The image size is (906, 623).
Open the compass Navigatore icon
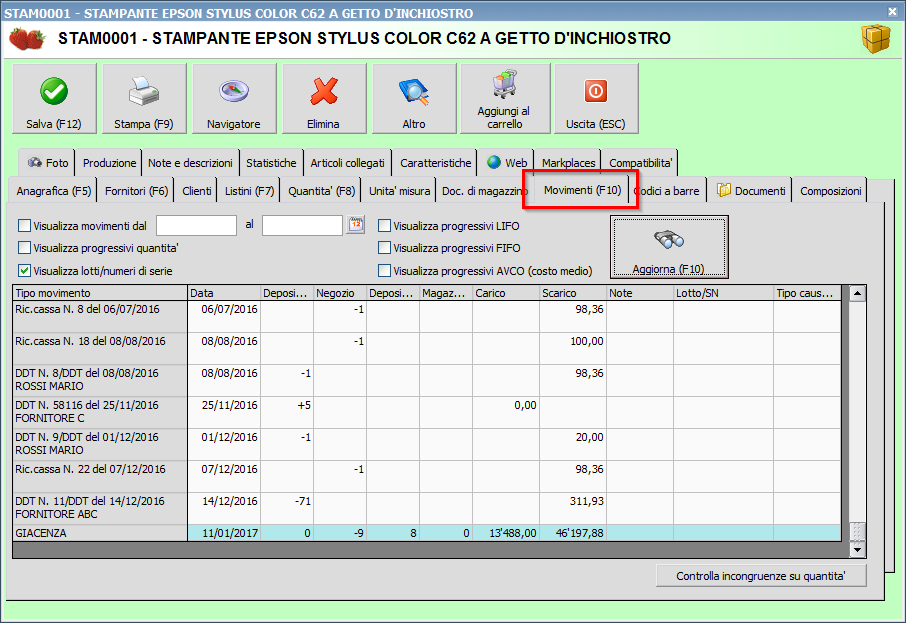[233, 91]
